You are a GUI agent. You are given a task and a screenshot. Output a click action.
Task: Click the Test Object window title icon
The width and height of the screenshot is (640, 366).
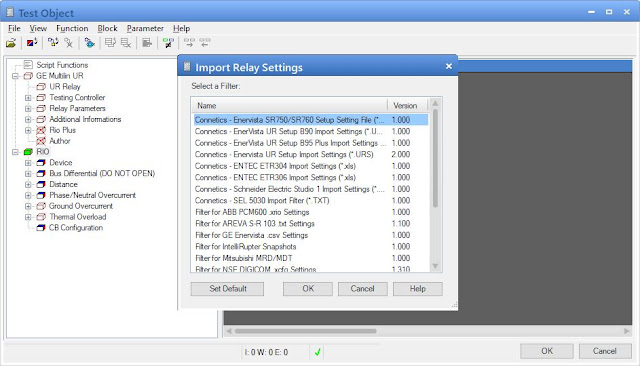[10, 12]
